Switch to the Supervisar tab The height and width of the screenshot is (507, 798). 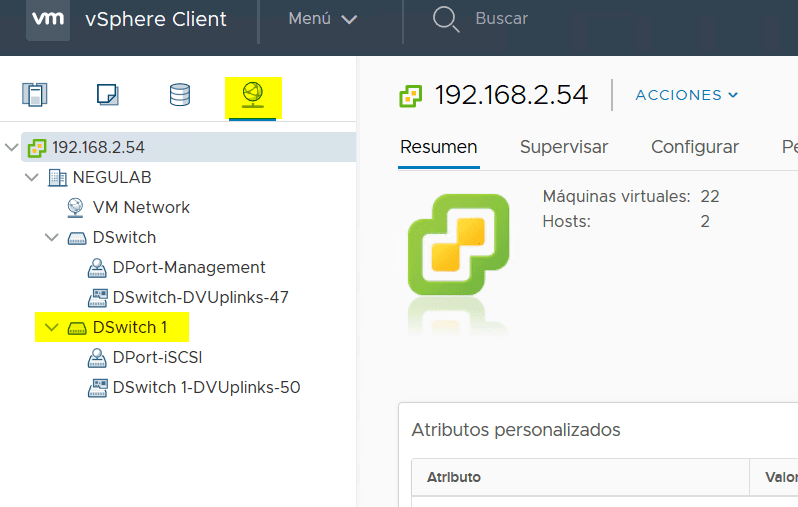coord(564,147)
